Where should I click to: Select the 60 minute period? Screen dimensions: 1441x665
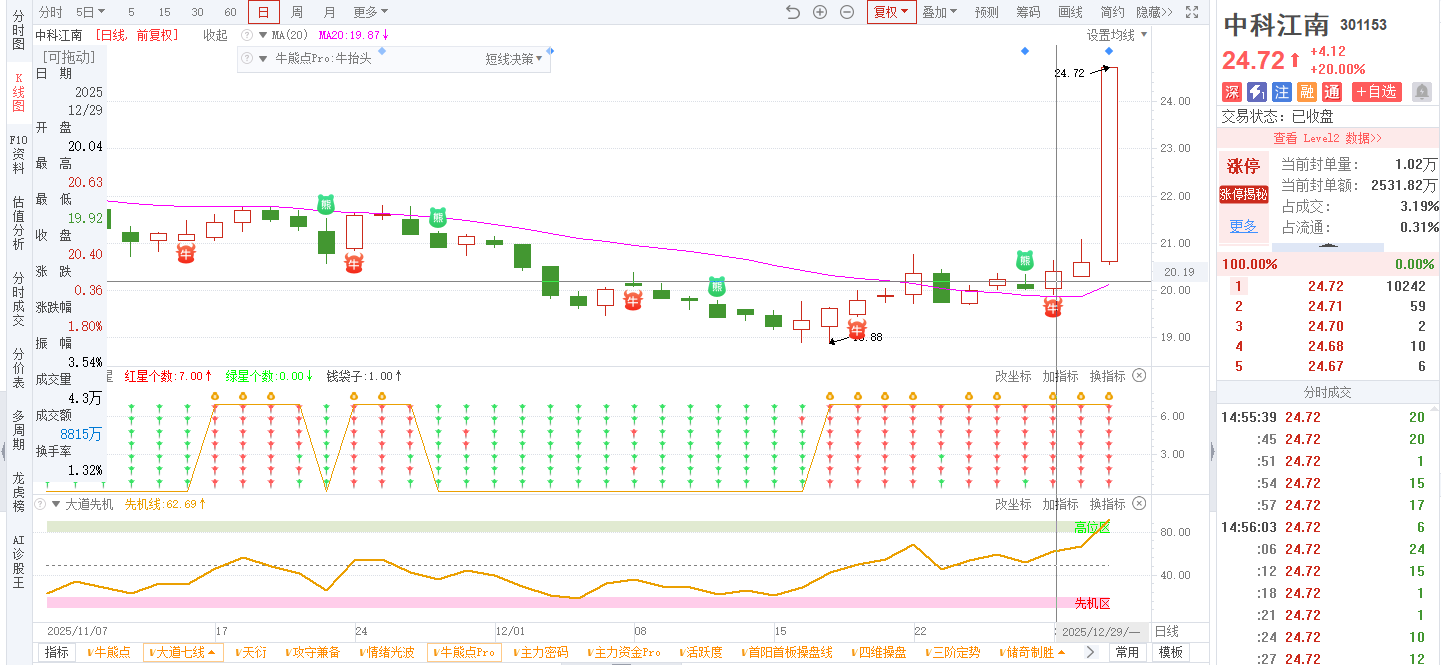[x=231, y=12]
